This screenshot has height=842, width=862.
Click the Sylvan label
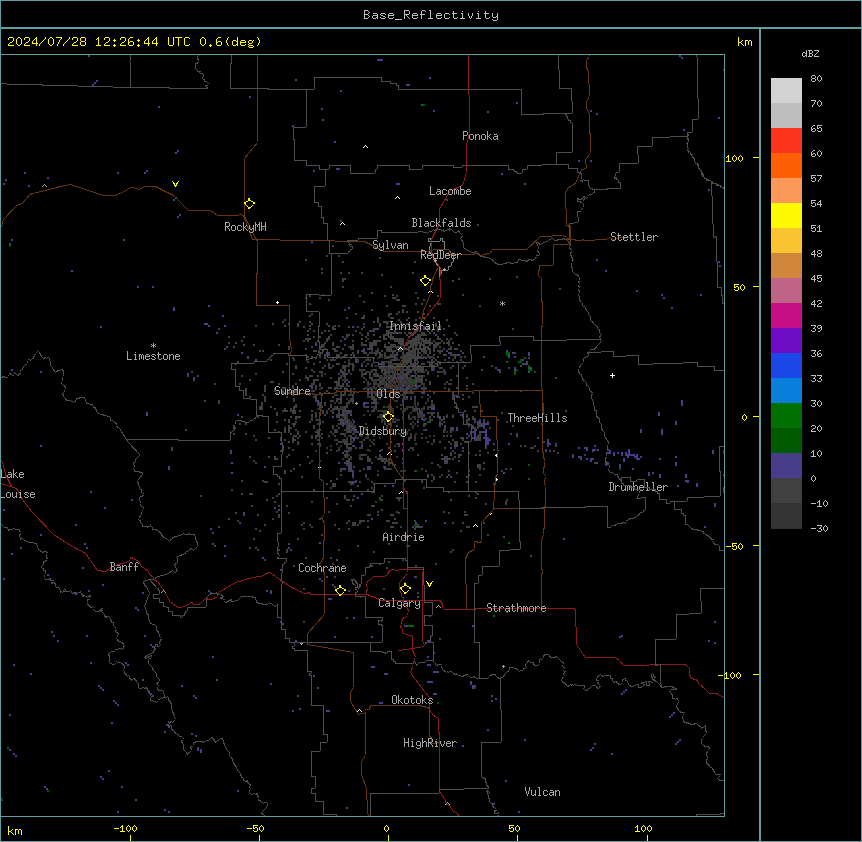[390, 245]
